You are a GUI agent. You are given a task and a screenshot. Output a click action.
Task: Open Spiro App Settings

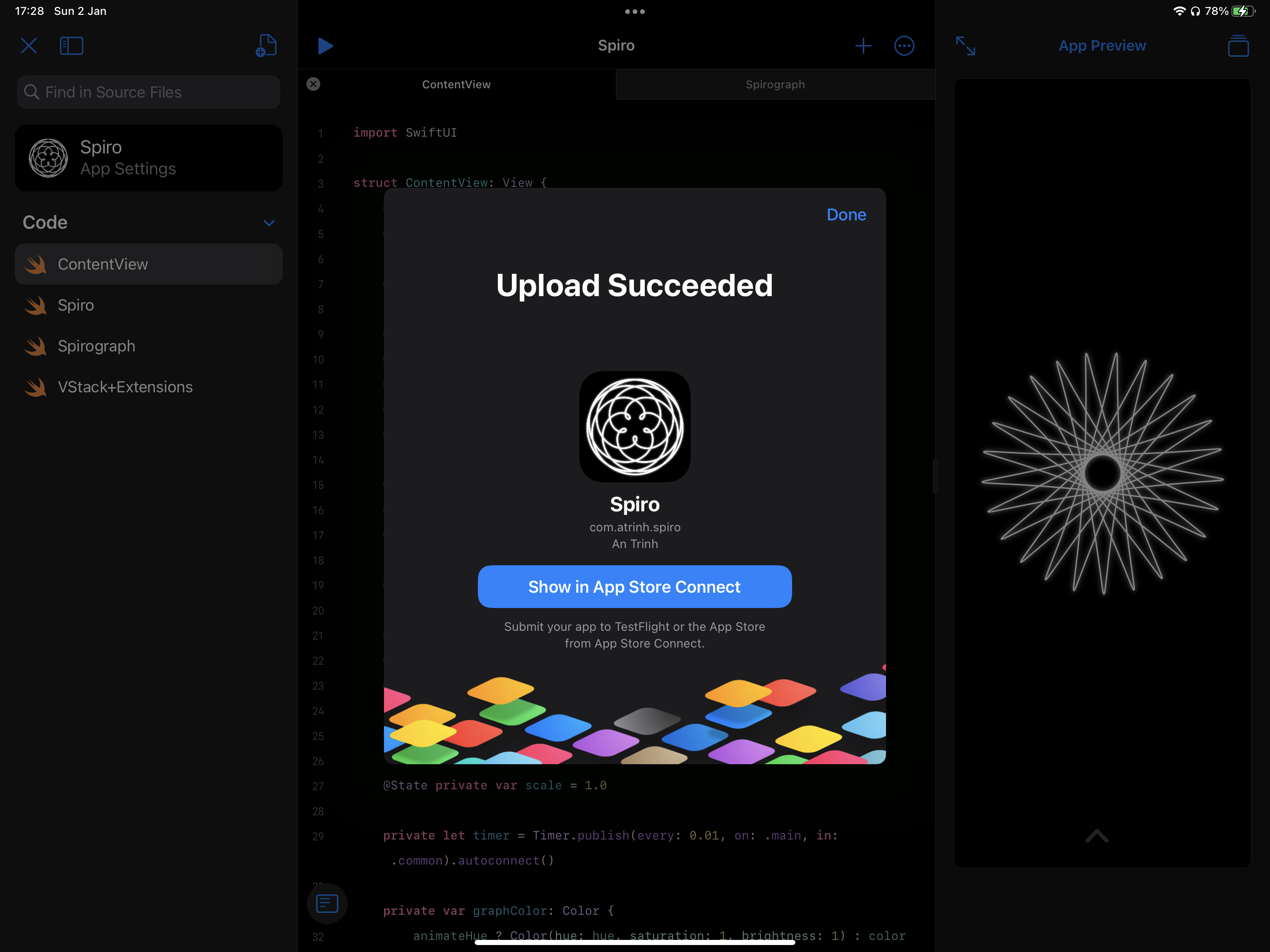(148, 158)
